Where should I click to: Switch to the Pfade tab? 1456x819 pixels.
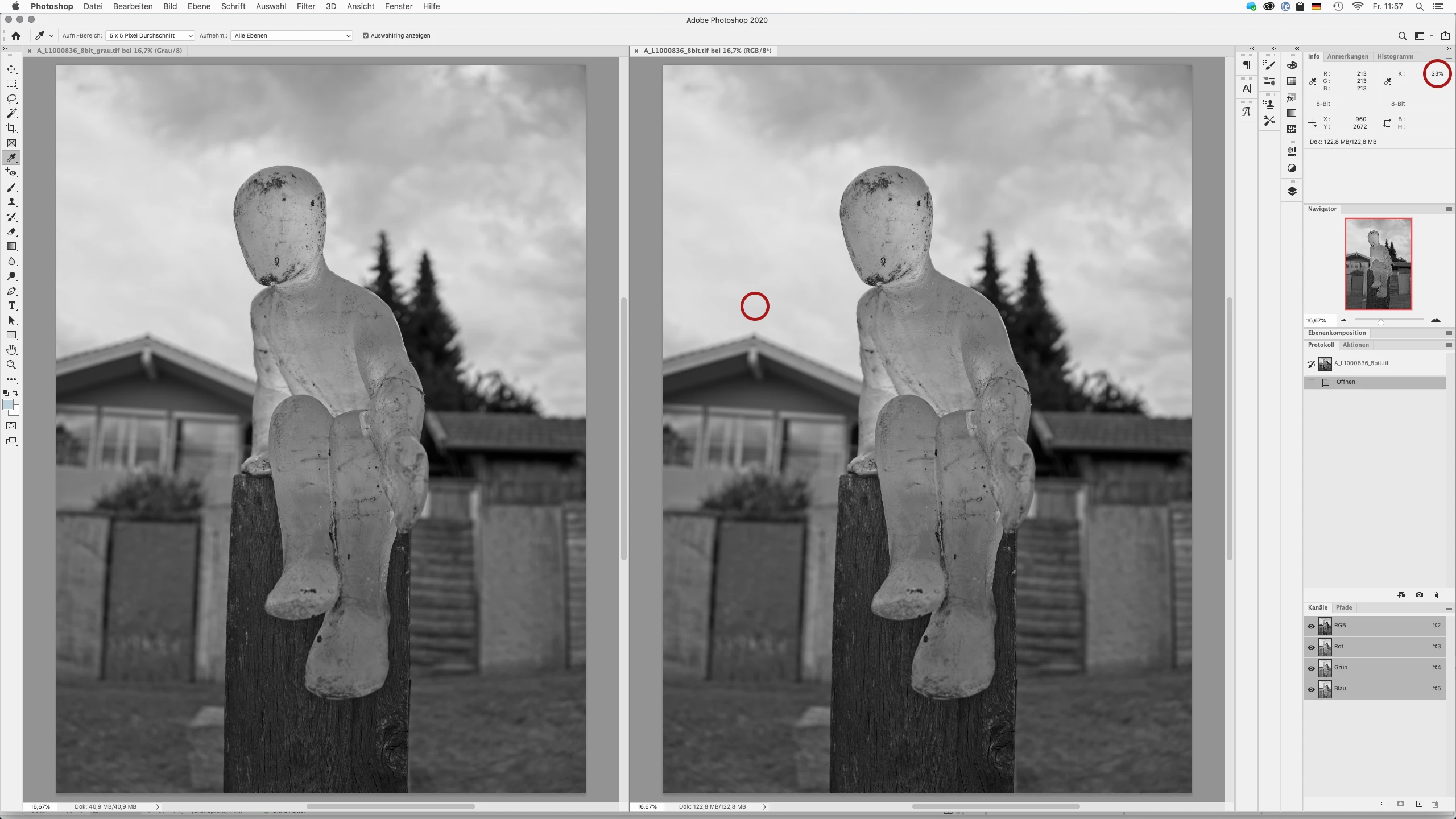1343,607
